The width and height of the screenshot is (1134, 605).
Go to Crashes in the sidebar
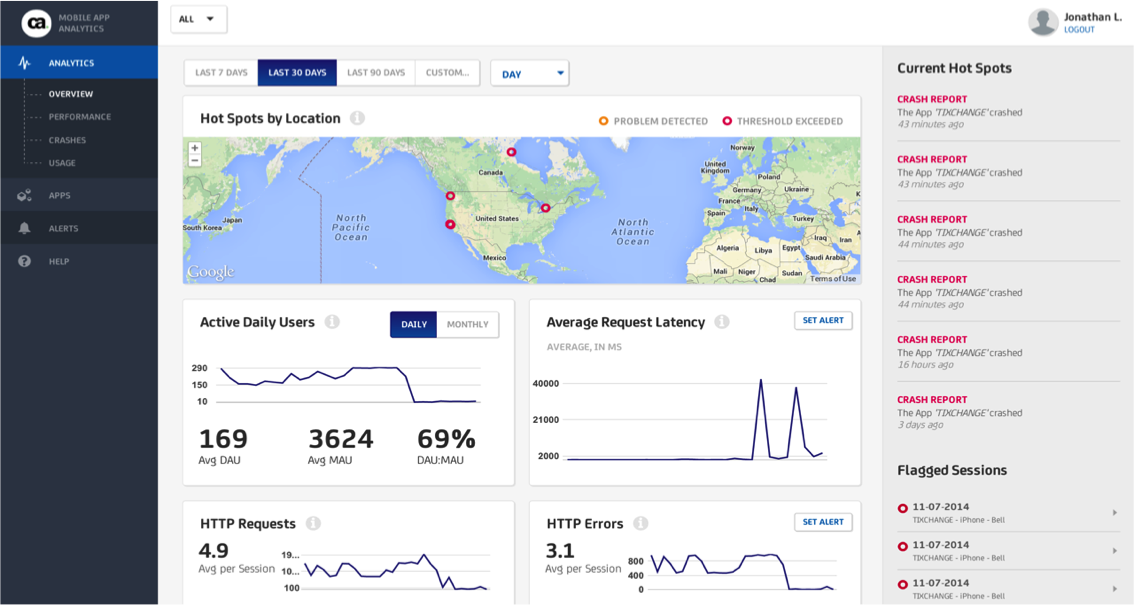[67, 140]
